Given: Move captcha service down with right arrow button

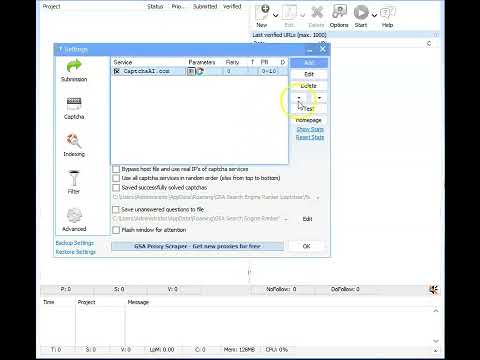Looking at the screenshot, I should point(319,98).
